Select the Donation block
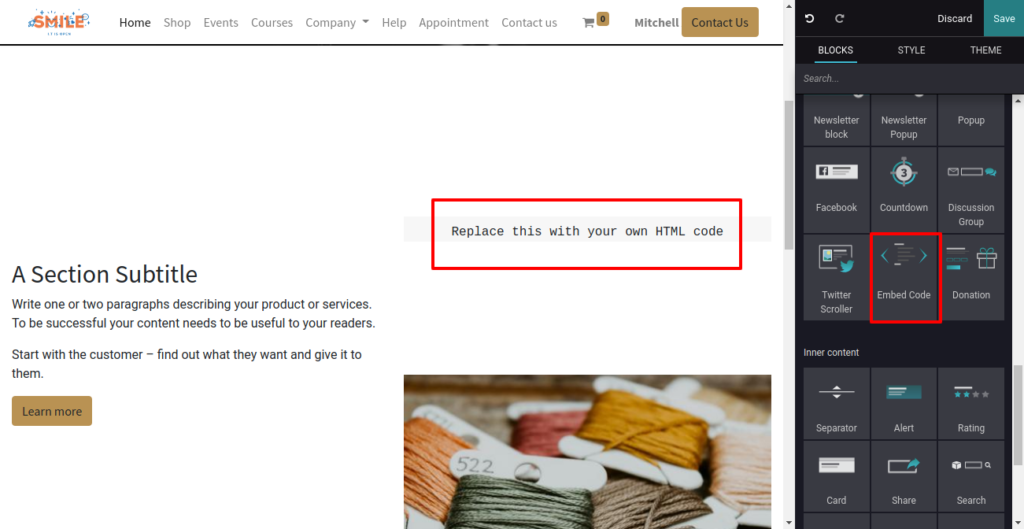Screen dimensions: 1024x529 (971, 278)
